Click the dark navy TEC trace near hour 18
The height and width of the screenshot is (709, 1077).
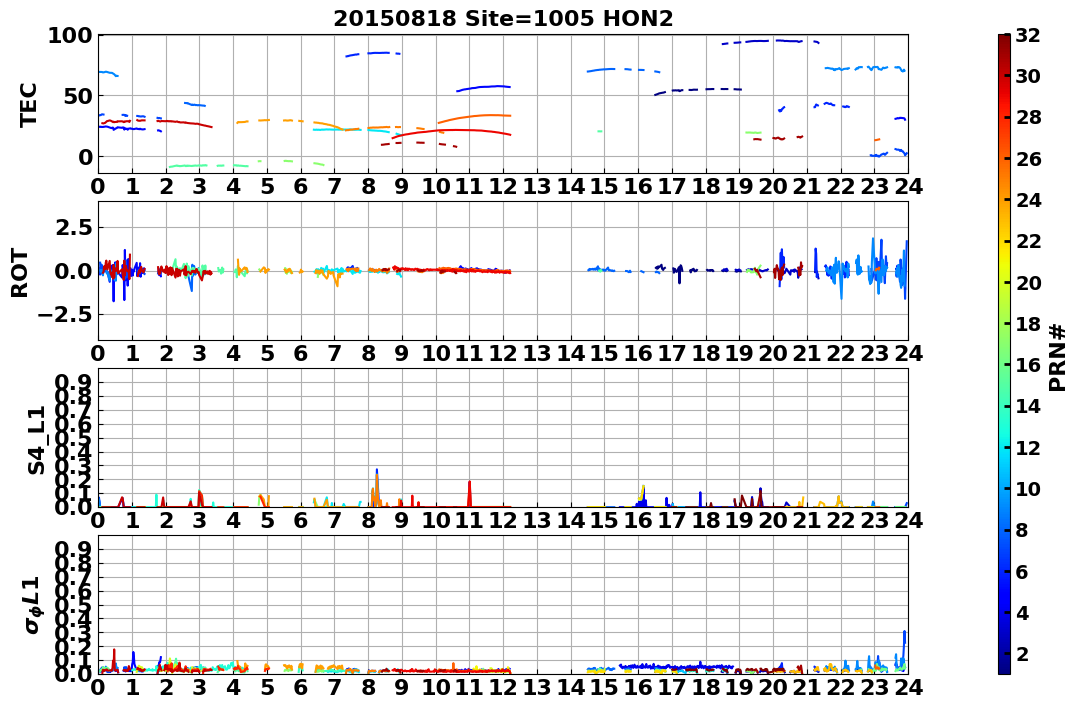coord(699,90)
